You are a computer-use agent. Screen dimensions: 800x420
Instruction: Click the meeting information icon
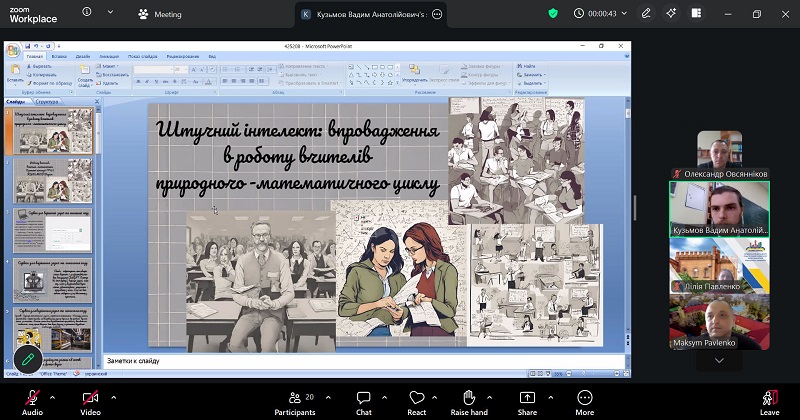point(87,12)
